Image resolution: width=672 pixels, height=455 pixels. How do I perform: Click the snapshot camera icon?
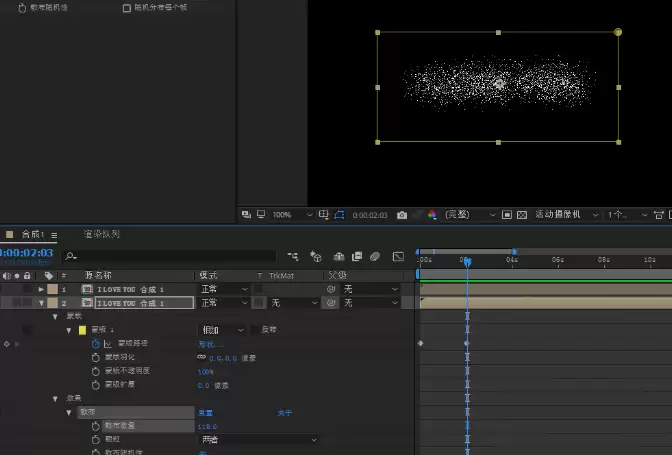coord(402,215)
